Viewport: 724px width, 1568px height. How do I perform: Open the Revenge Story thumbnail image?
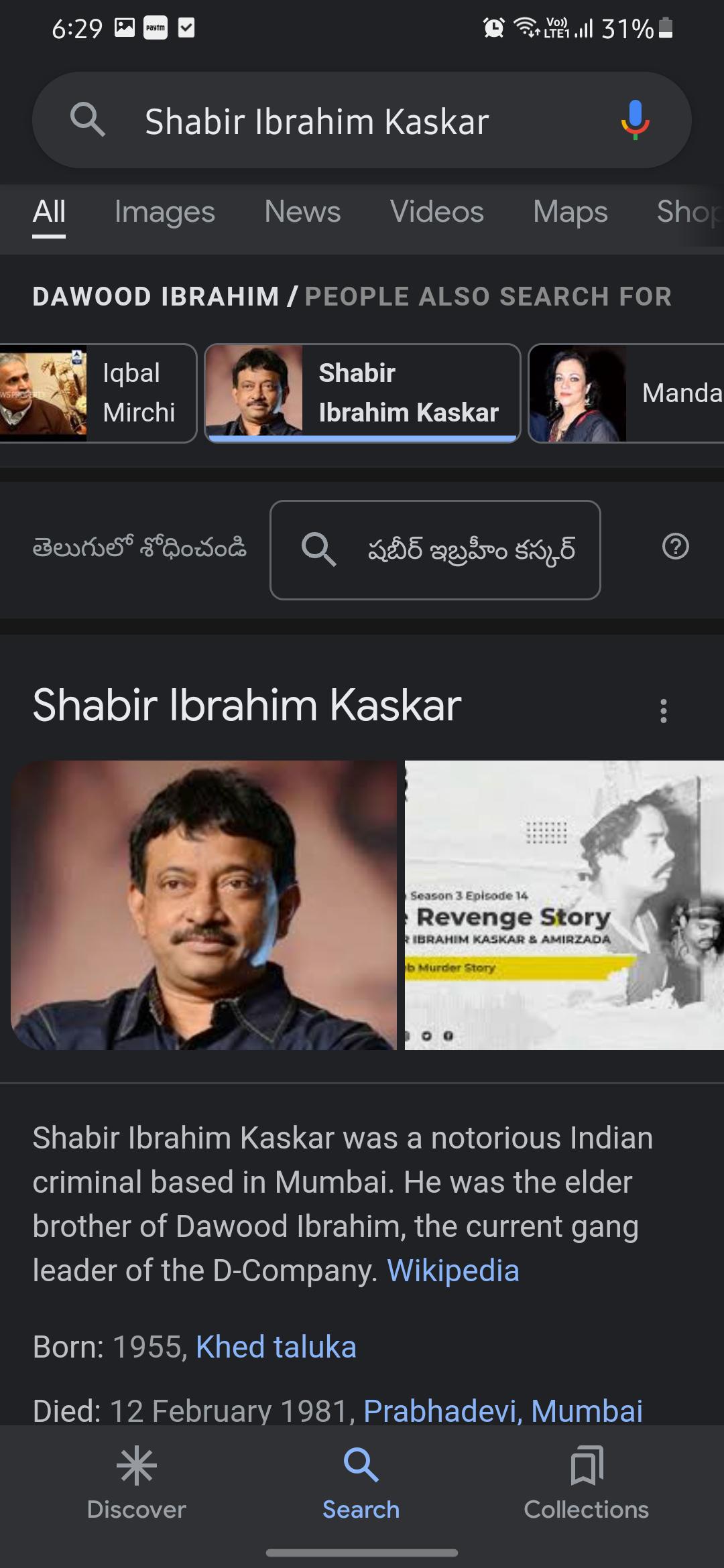pos(564,905)
